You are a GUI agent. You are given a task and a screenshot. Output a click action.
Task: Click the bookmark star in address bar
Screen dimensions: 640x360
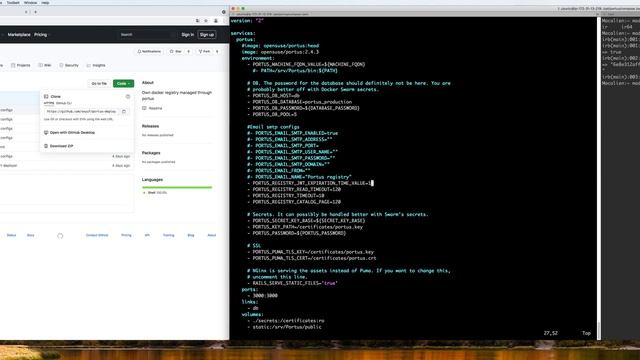coord(206,20)
